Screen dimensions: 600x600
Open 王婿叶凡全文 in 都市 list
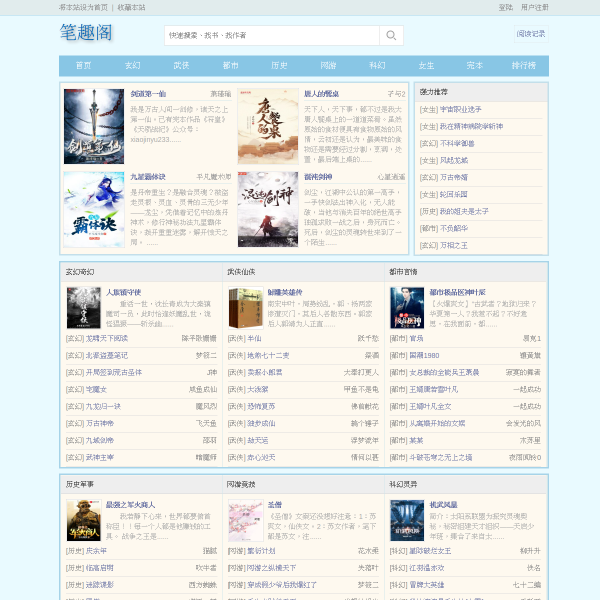(430, 406)
